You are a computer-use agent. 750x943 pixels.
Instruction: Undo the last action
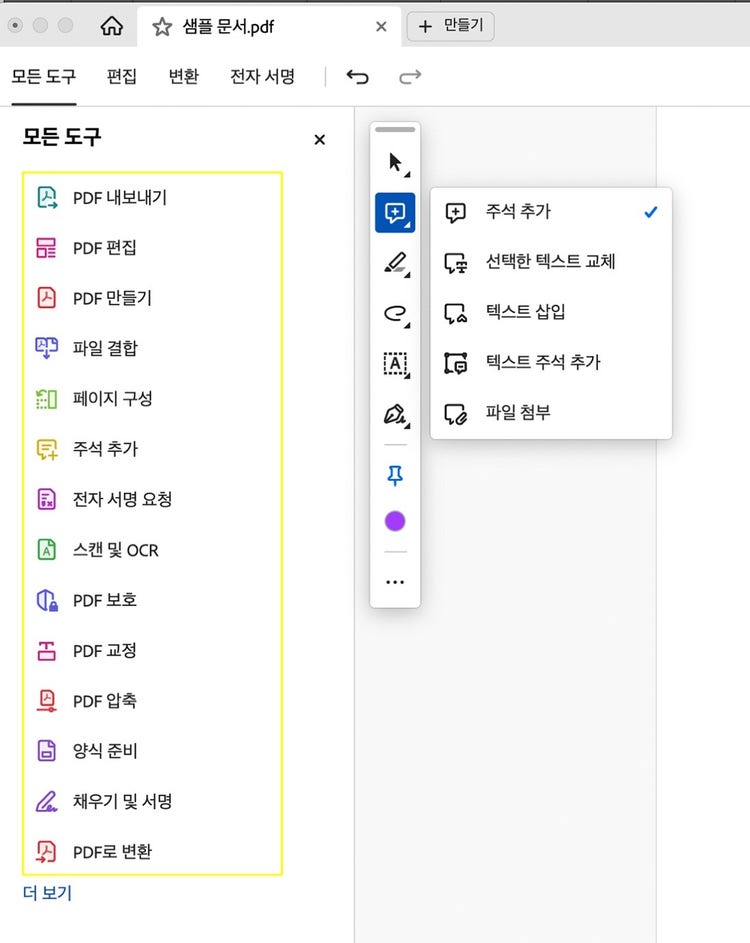click(357, 76)
